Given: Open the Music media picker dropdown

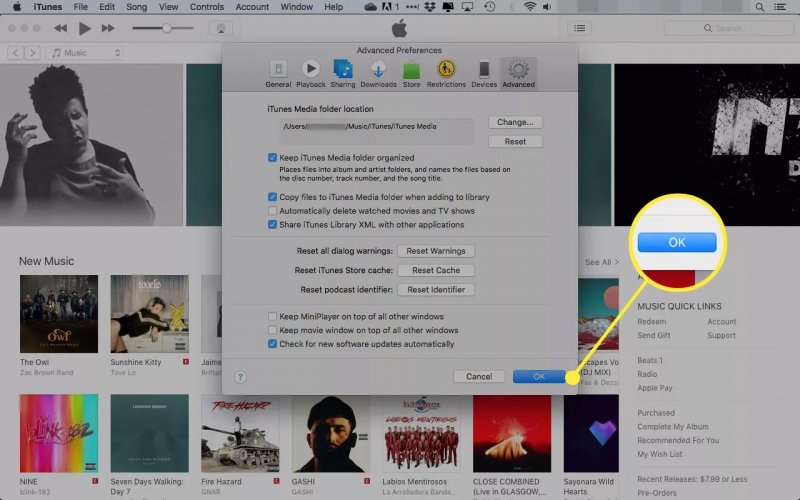Looking at the screenshot, I should point(85,53).
